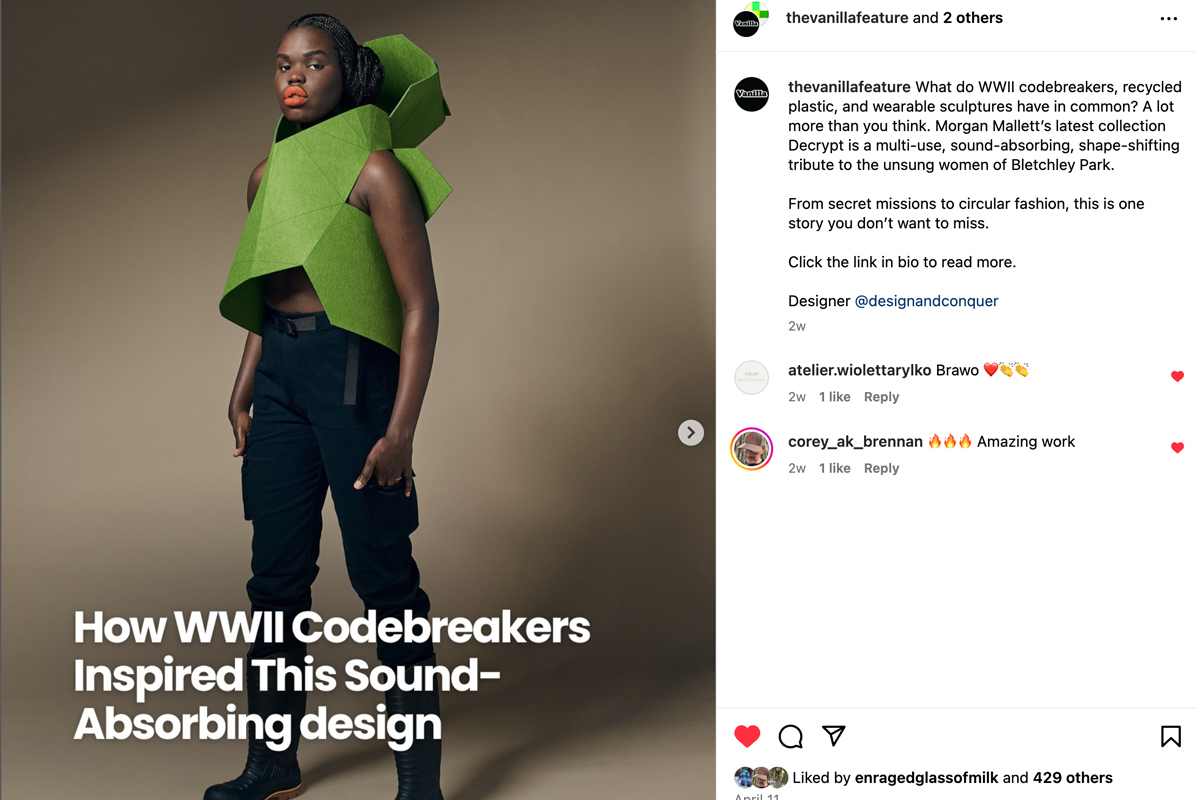Open thevanillafeature username in the header

[x=847, y=18]
